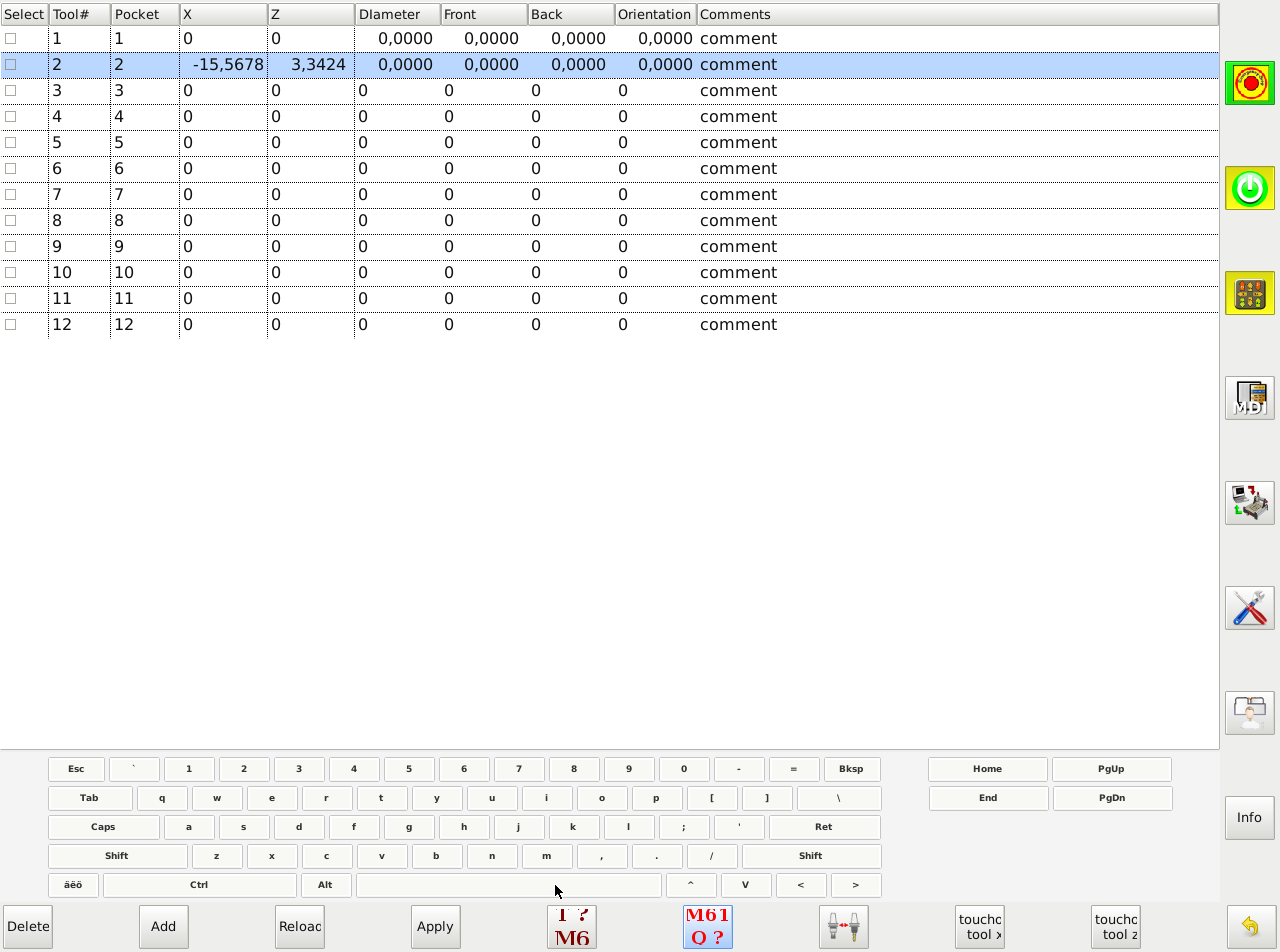Viewport: 1280px width, 952px height.
Task: Click the Alt key on the on-screen keyboard
Action: click(x=325, y=885)
